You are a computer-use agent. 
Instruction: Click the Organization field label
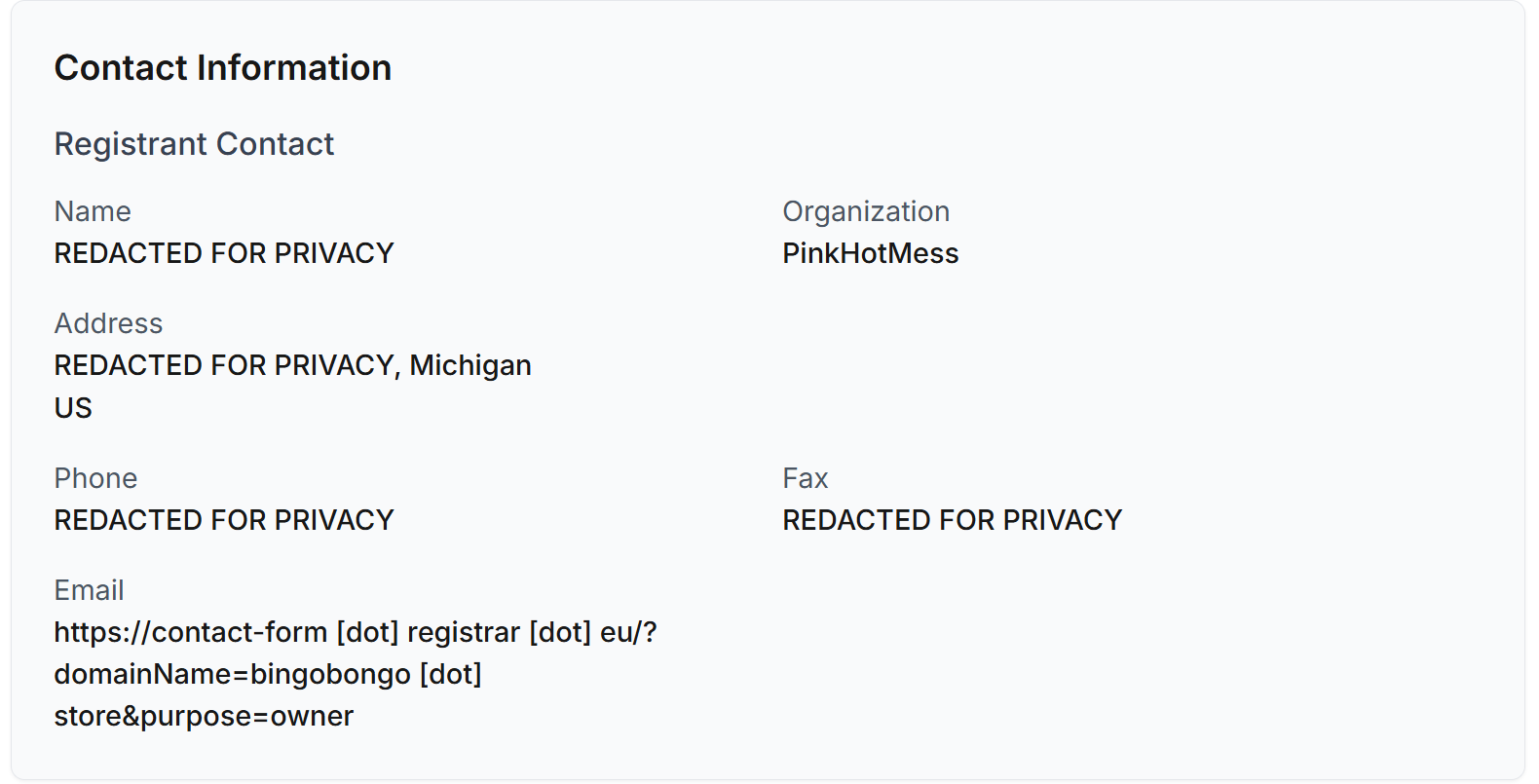pos(865,211)
